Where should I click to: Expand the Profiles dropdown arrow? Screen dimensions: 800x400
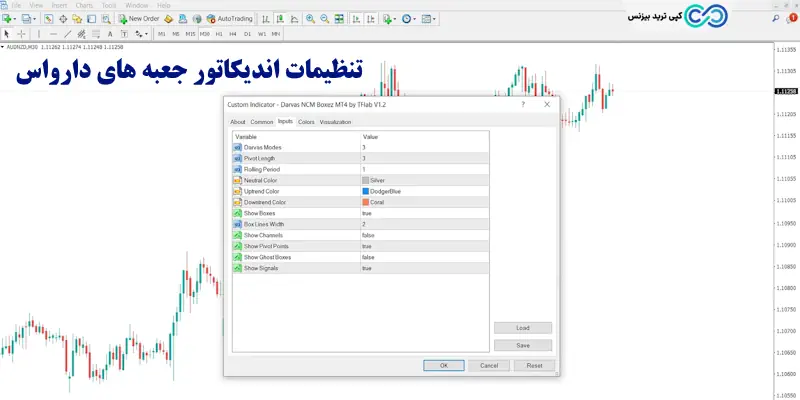click(x=34, y=19)
